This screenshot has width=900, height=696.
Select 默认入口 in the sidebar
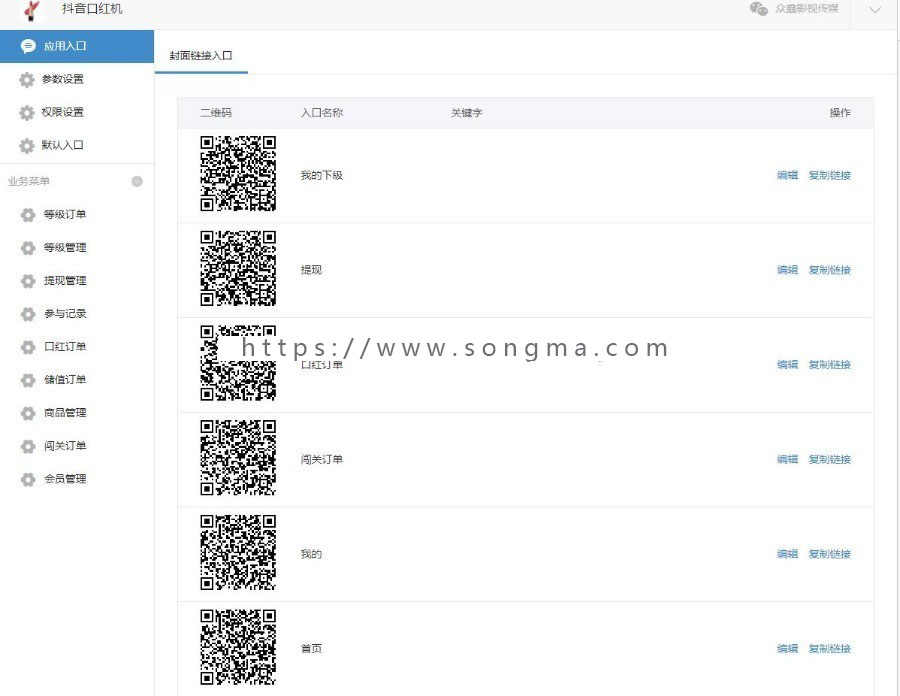[x=63, y=145]
